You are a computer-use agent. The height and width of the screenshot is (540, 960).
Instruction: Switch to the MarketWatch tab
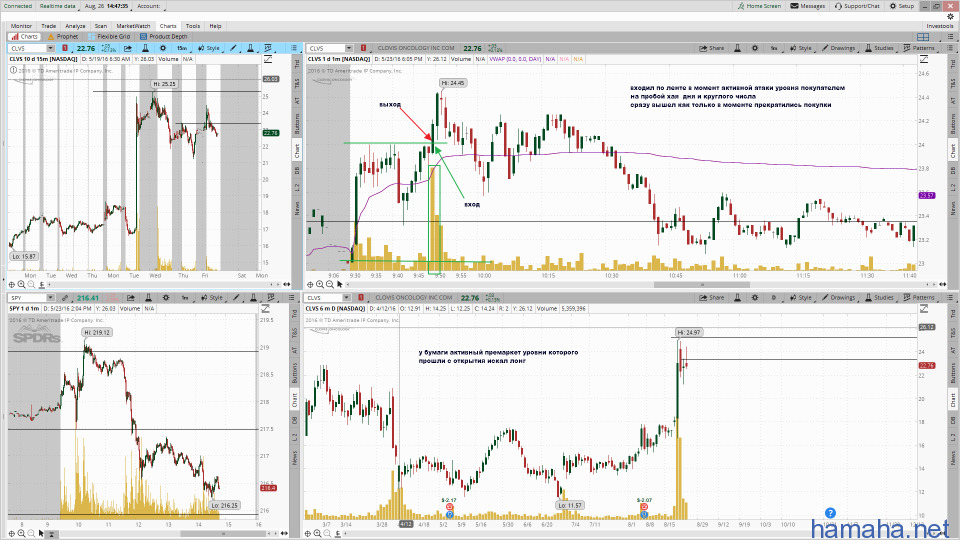pos(133,25)
